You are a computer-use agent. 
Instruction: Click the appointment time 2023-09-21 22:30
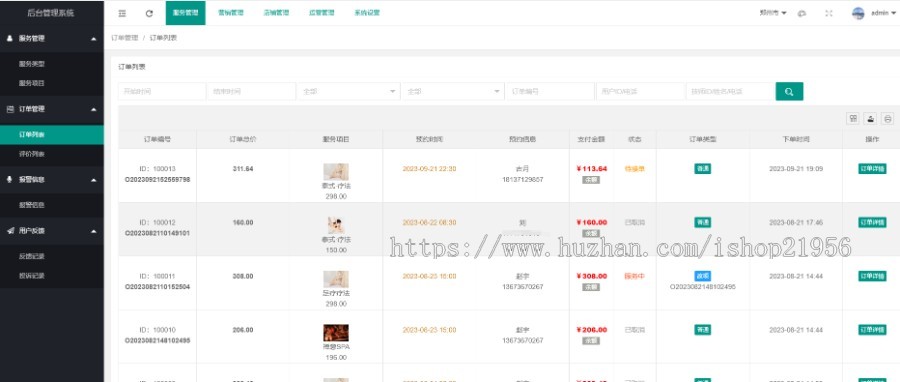[429, 169]
